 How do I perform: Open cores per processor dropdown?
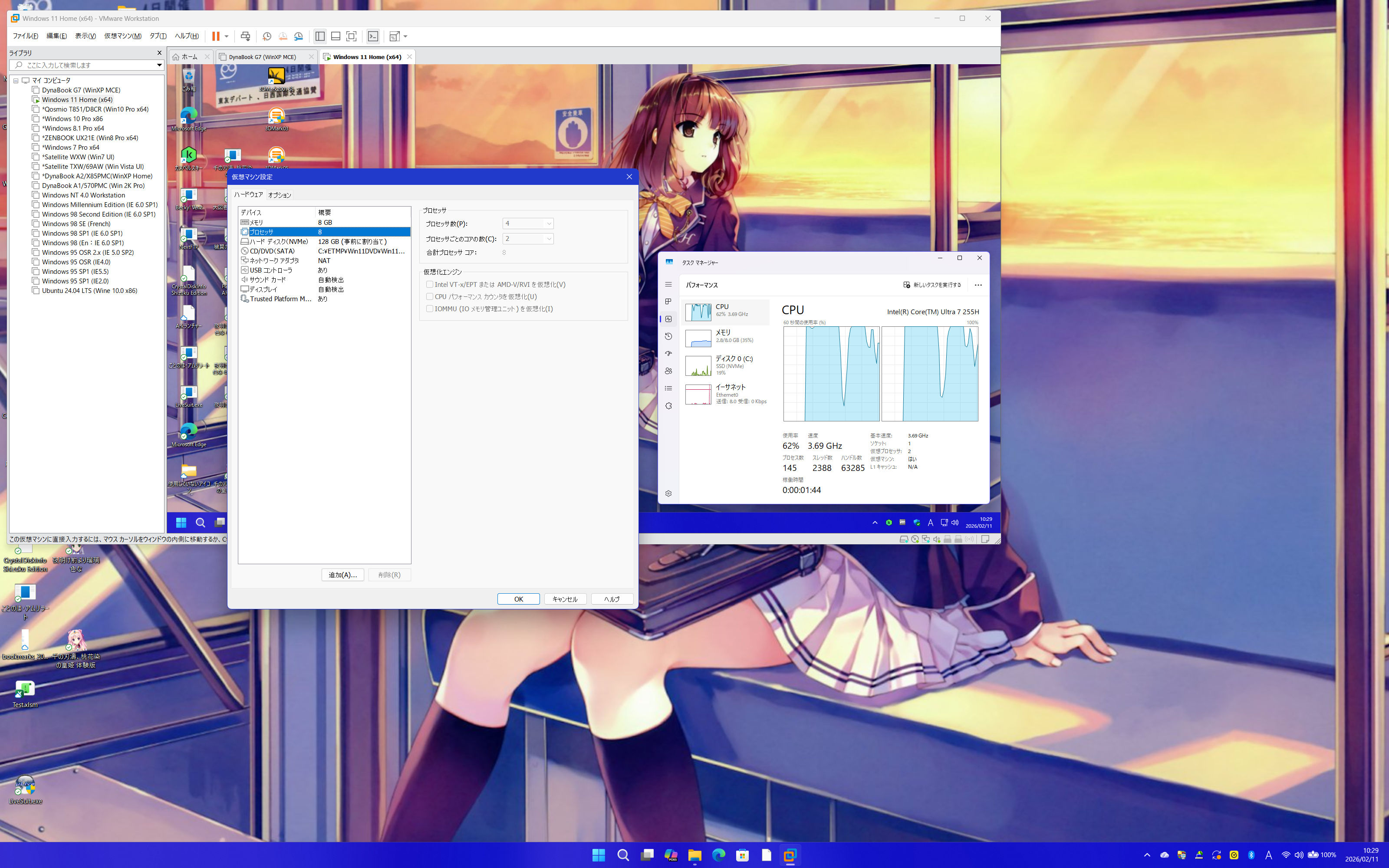point(527,238)
